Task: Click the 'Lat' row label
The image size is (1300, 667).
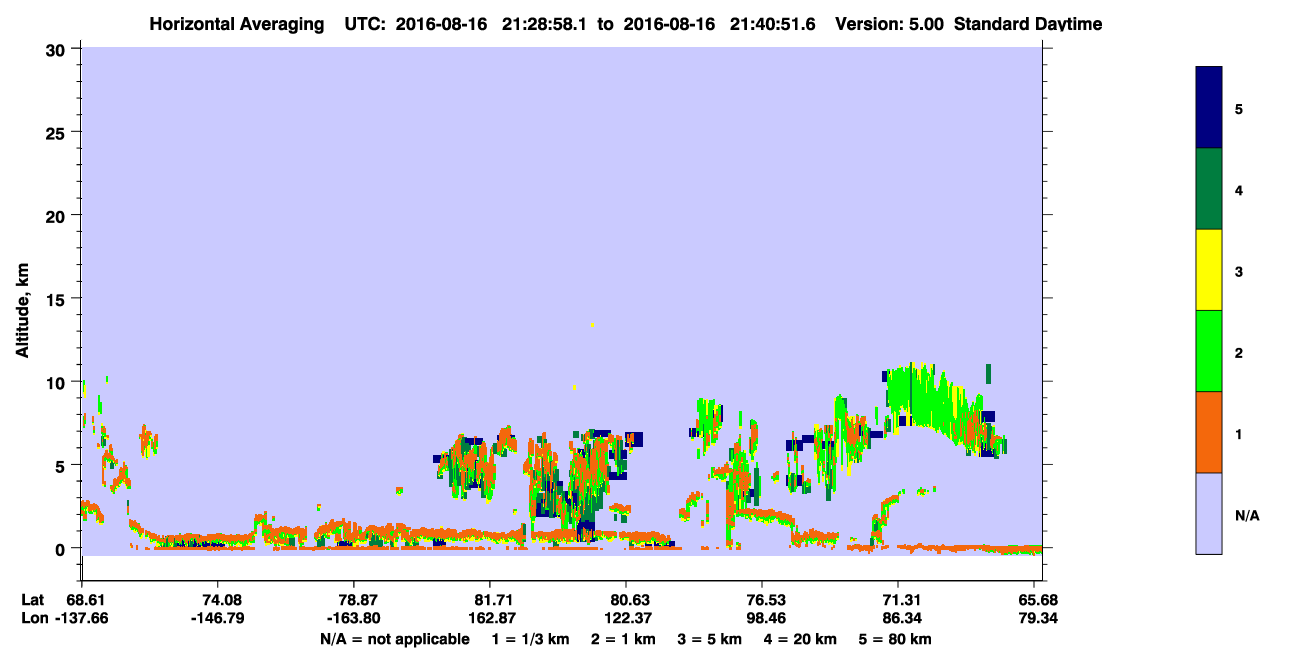Action: 33,600
